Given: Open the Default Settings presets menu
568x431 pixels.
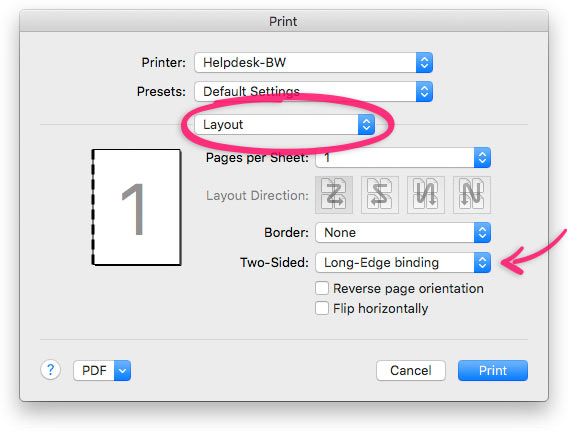Looking at the screenshot, I should [313, 92].
